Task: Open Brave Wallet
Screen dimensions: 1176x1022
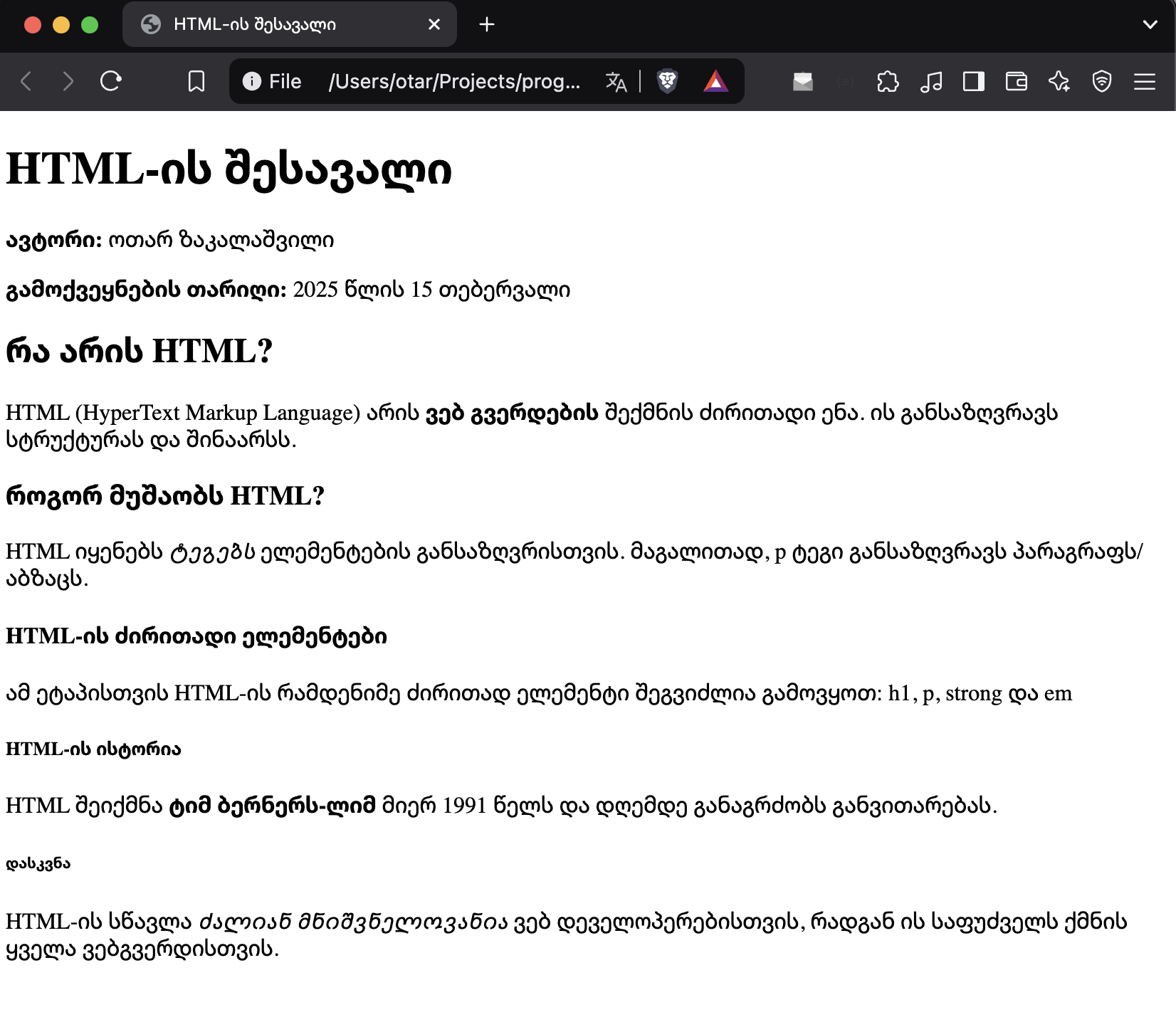Action: point(1017,81)
